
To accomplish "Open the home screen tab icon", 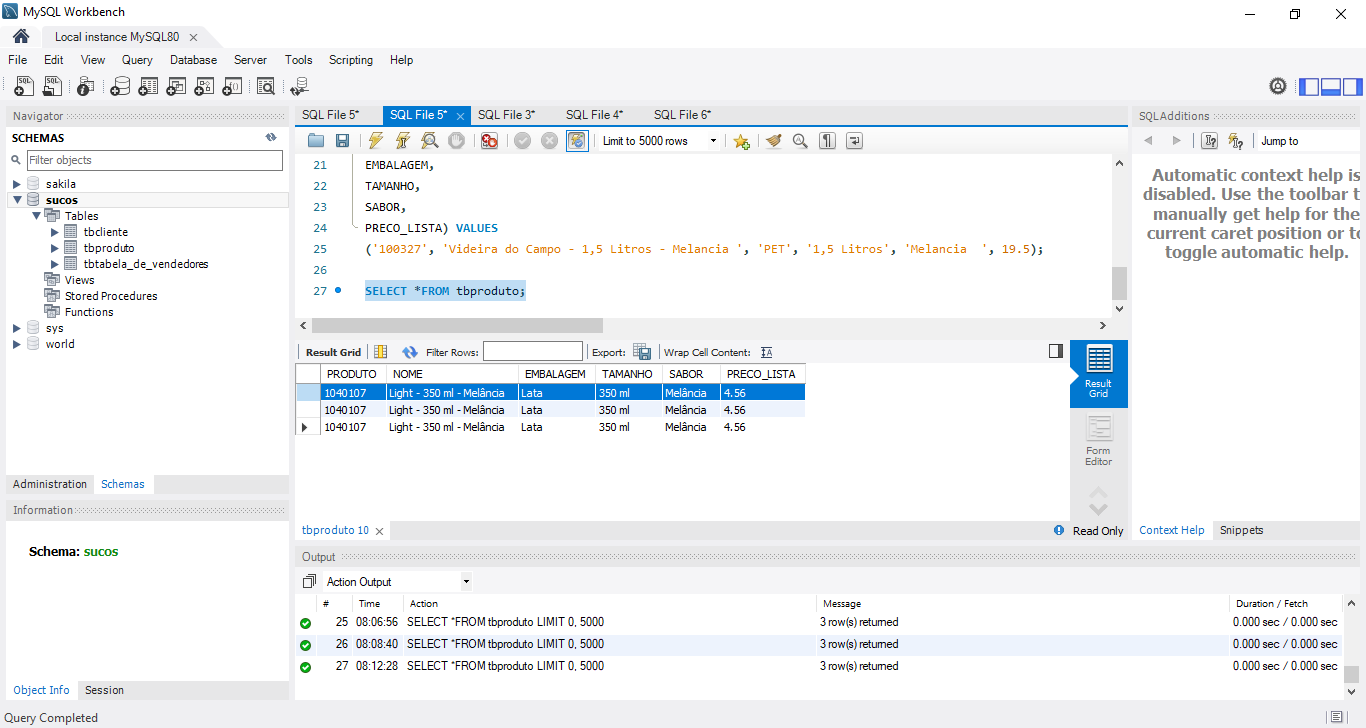I will coord(21,36).
